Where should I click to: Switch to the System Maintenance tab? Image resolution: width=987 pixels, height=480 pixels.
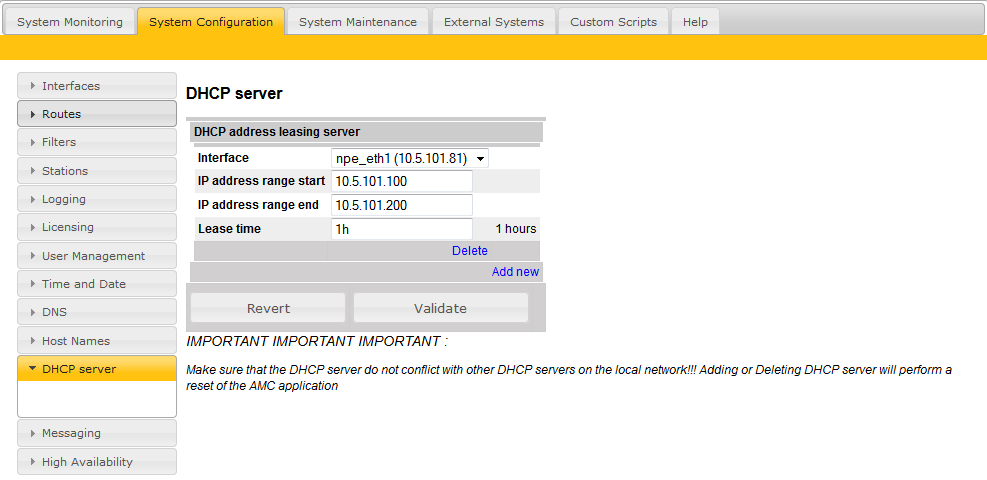click(357, 22)
